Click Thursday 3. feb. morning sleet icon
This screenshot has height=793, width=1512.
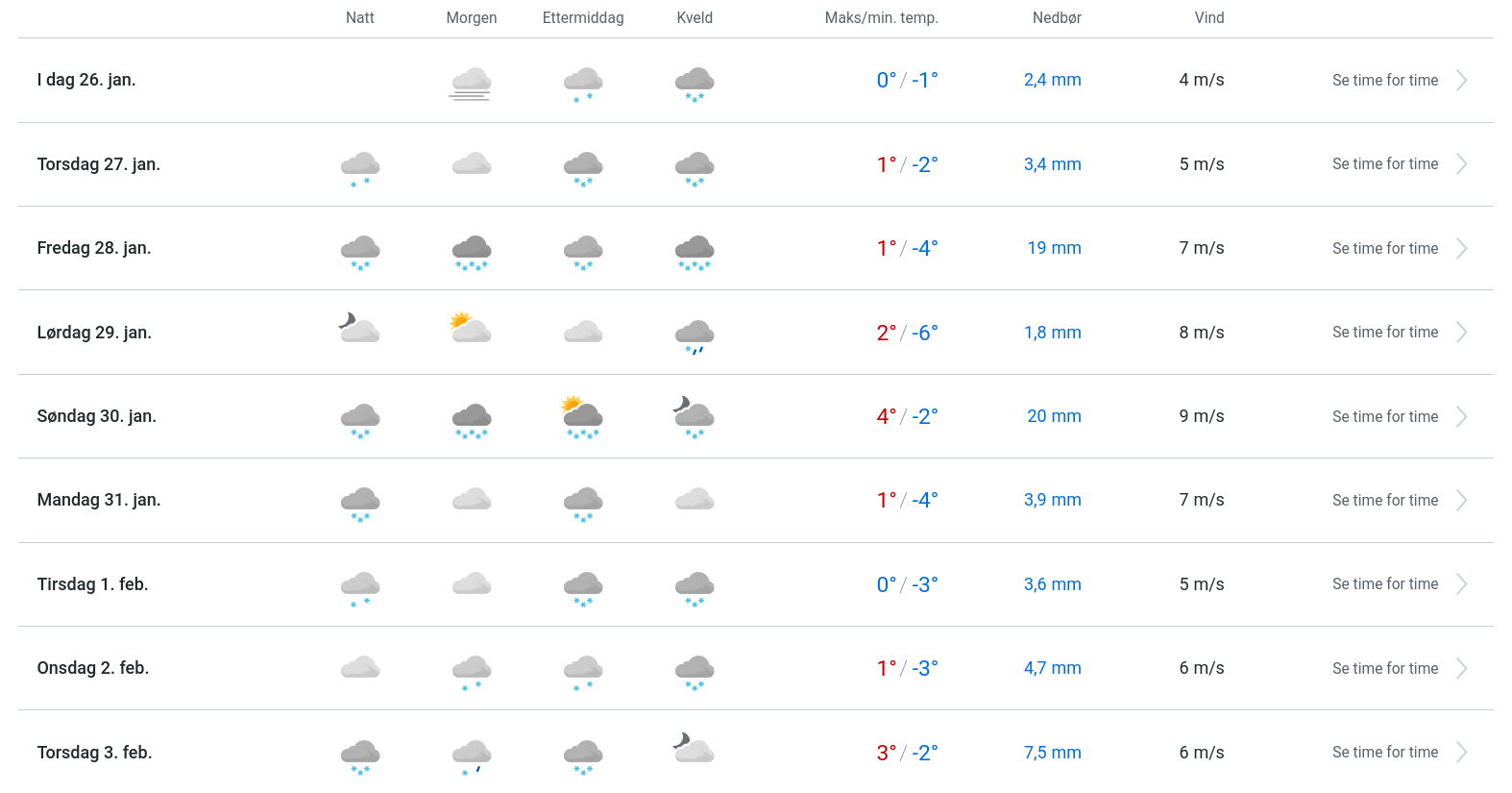(x=471, y=756)
